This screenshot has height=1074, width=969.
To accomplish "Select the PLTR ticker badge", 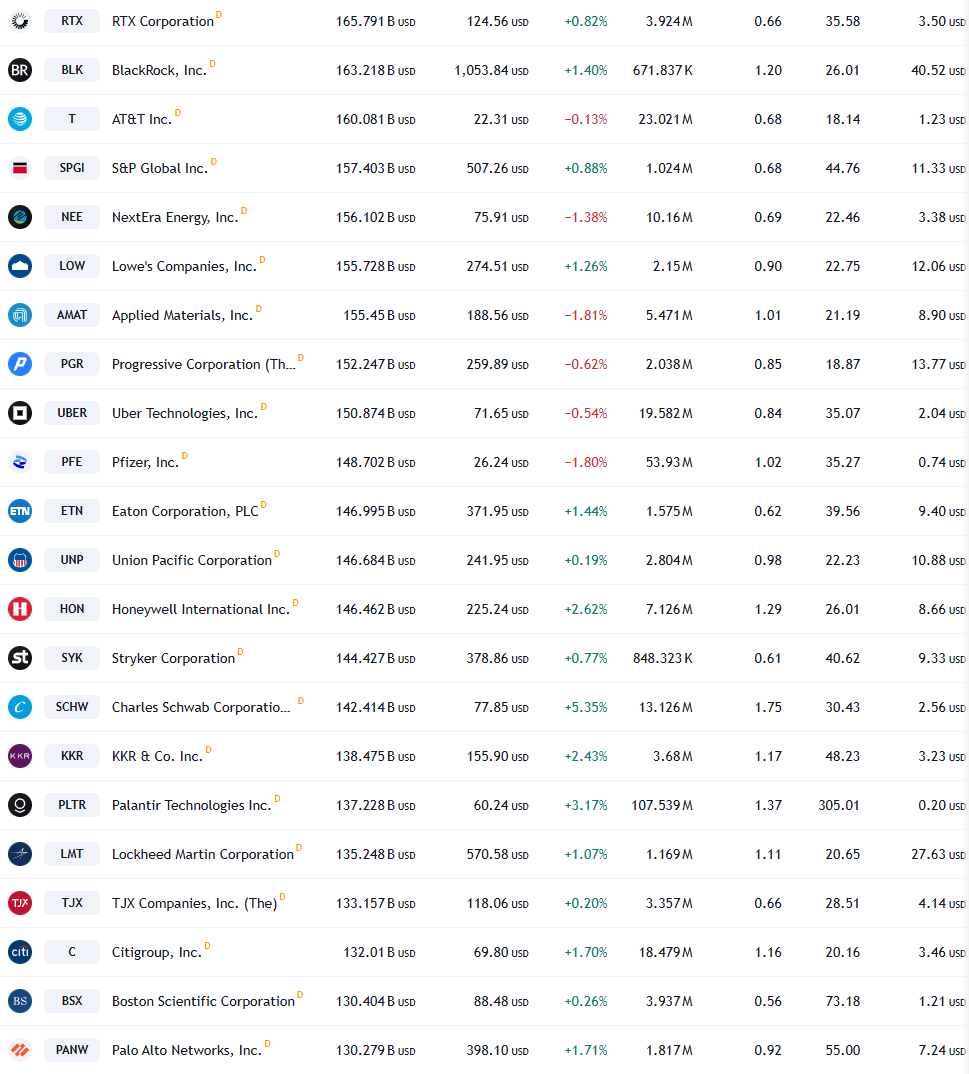I will click(x=72, y=805).
